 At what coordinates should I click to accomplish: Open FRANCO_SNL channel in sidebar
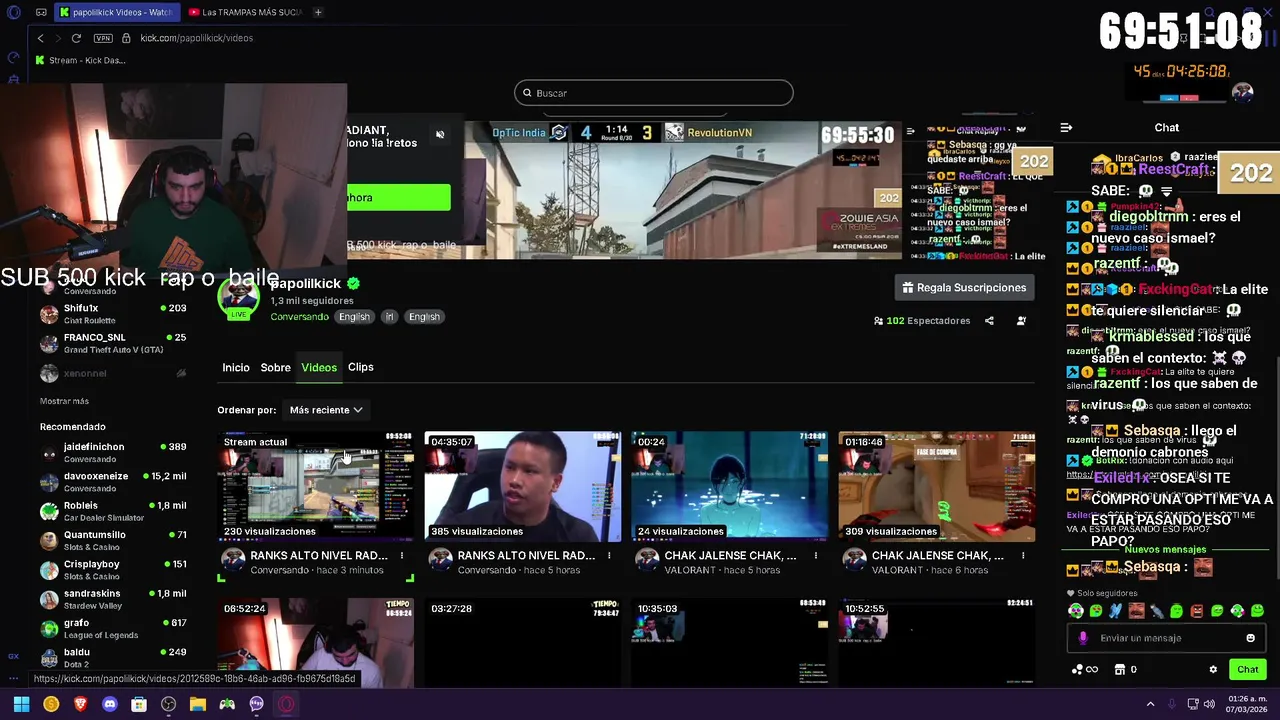click(x=113, y=343)
